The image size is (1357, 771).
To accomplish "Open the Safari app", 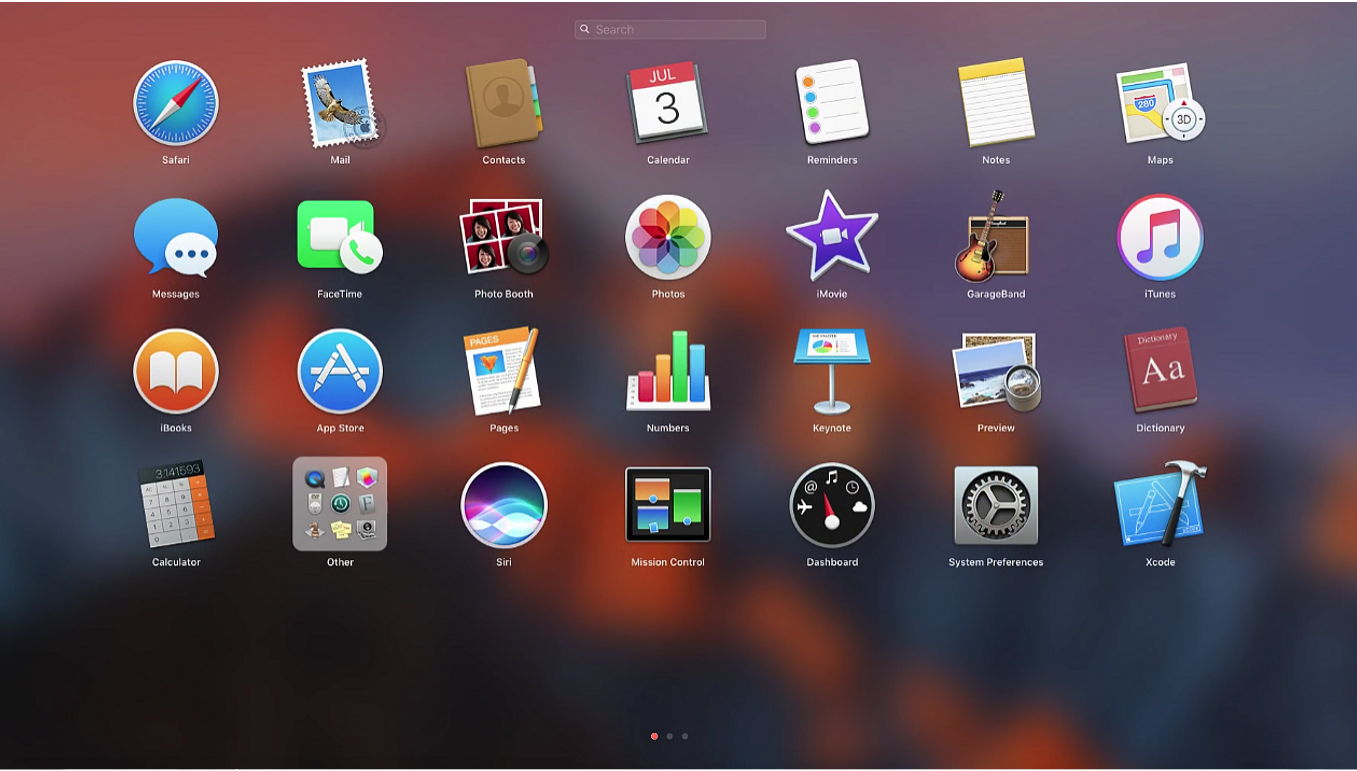I will [176, 104].
